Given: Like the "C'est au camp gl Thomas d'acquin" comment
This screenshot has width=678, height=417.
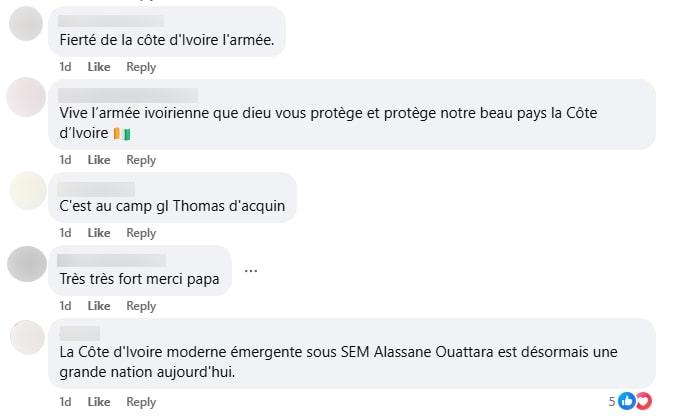Looking at the screenshot, I should [99, 233].
